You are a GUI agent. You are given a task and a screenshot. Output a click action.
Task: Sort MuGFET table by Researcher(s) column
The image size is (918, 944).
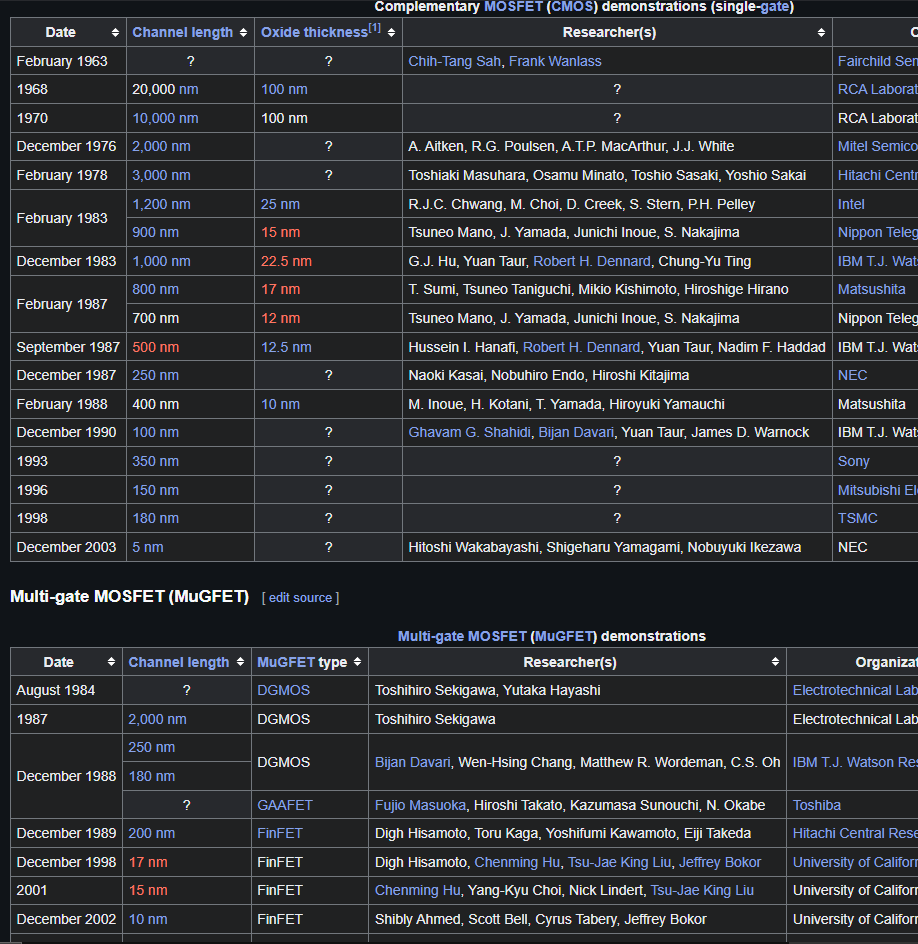point(774,662)
